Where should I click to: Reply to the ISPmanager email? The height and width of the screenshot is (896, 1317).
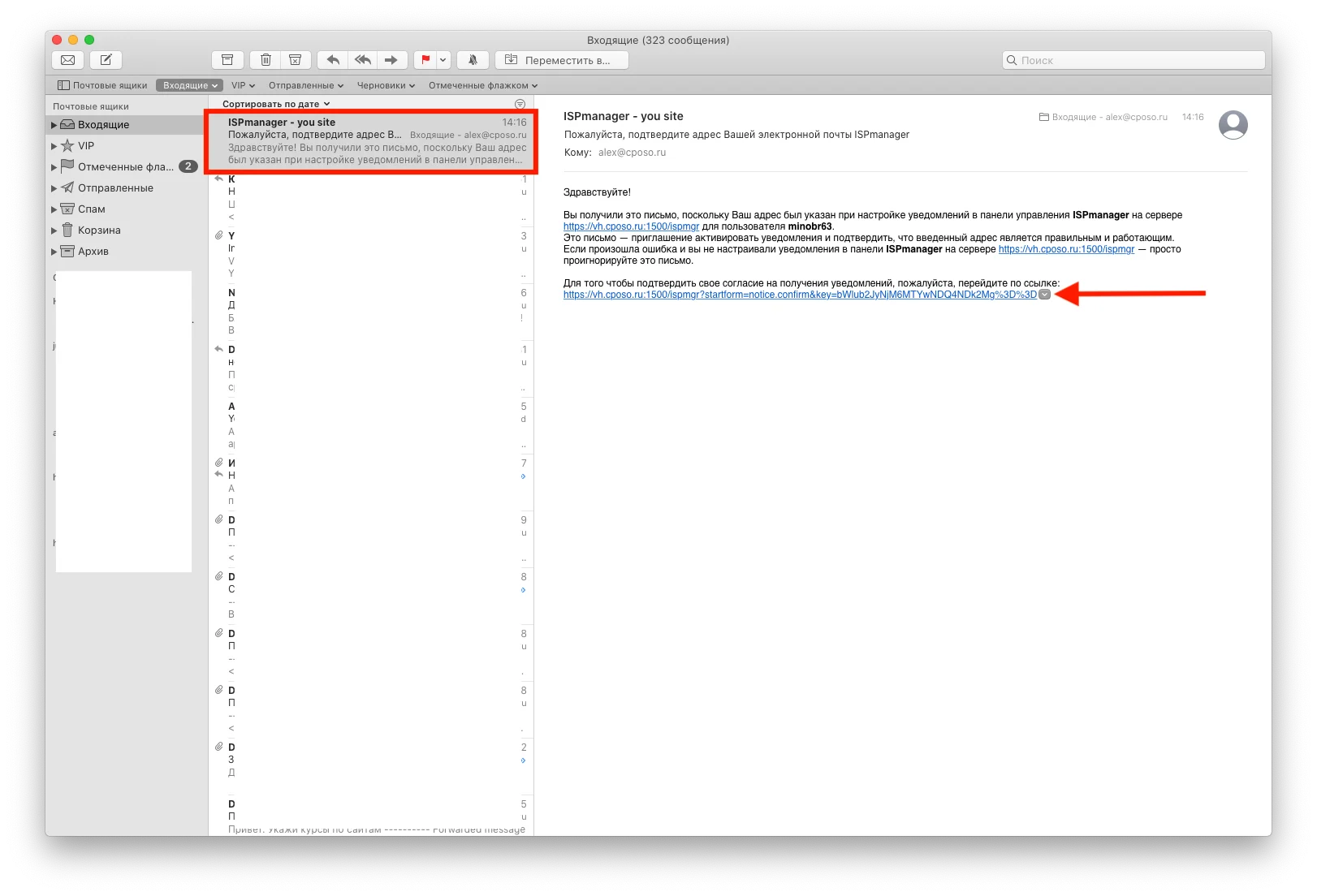[333, 60]
